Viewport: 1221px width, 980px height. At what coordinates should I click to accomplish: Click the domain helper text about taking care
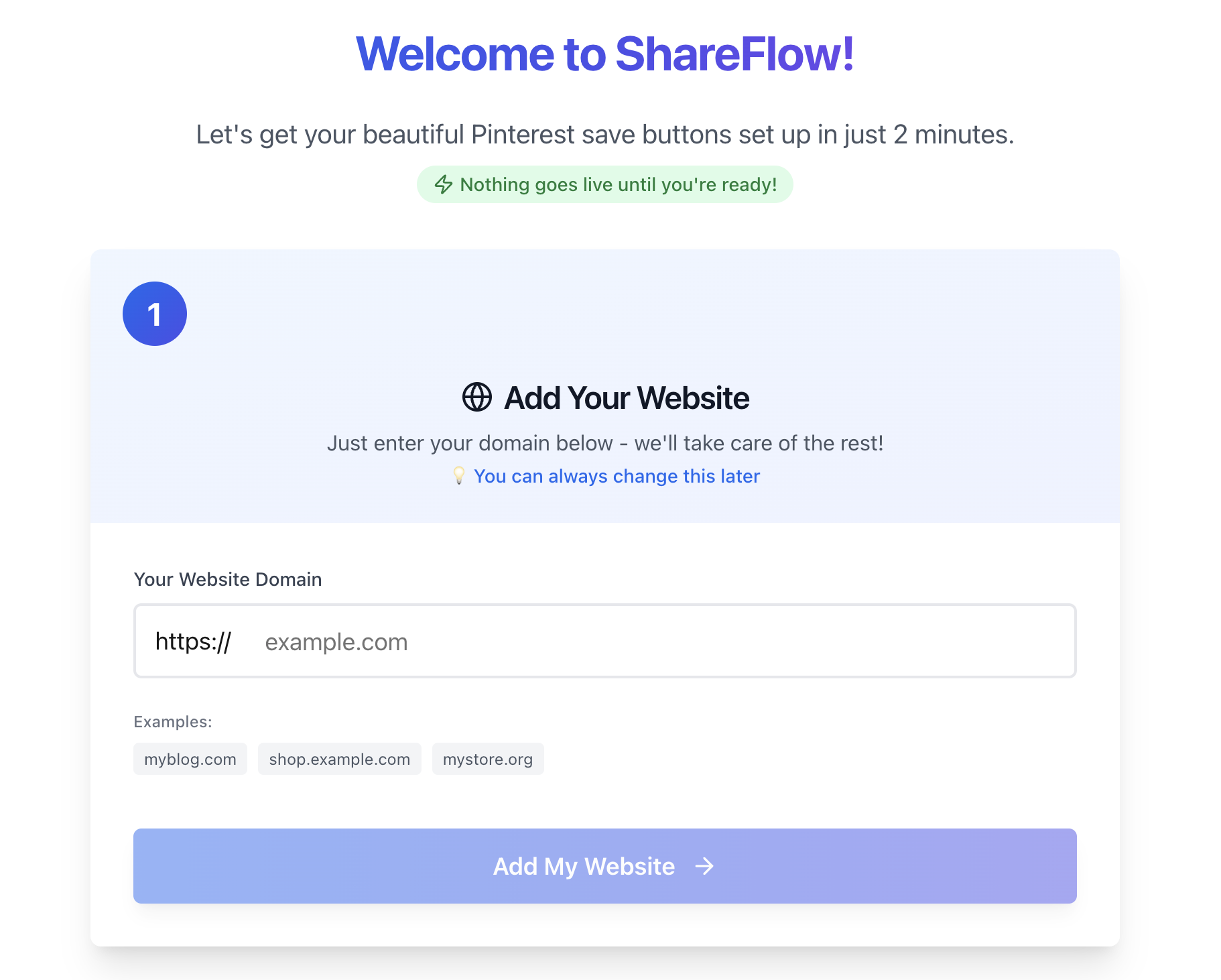pos(605,443)
